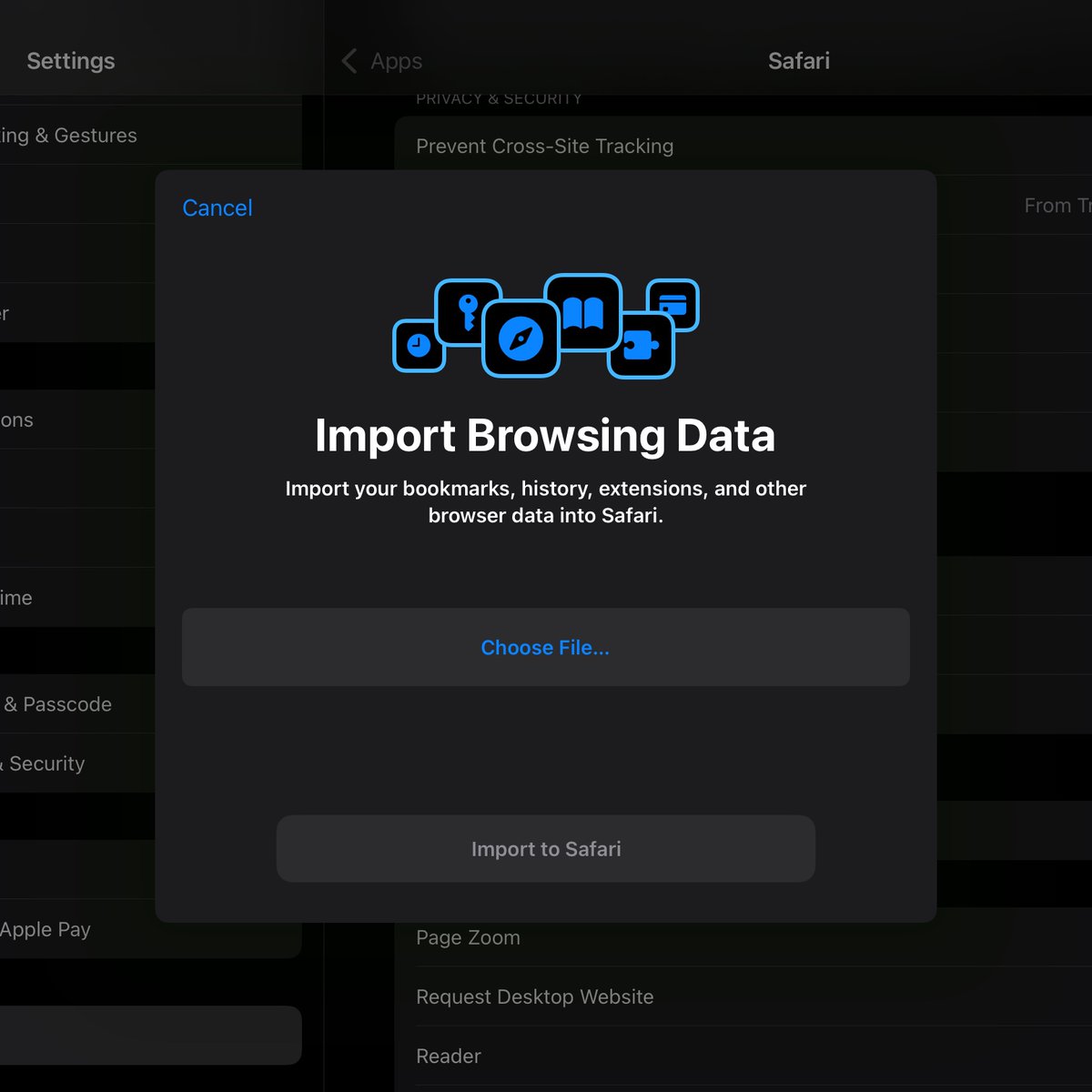
Task: Tap the Settings heading at top left
Action: 70,61
